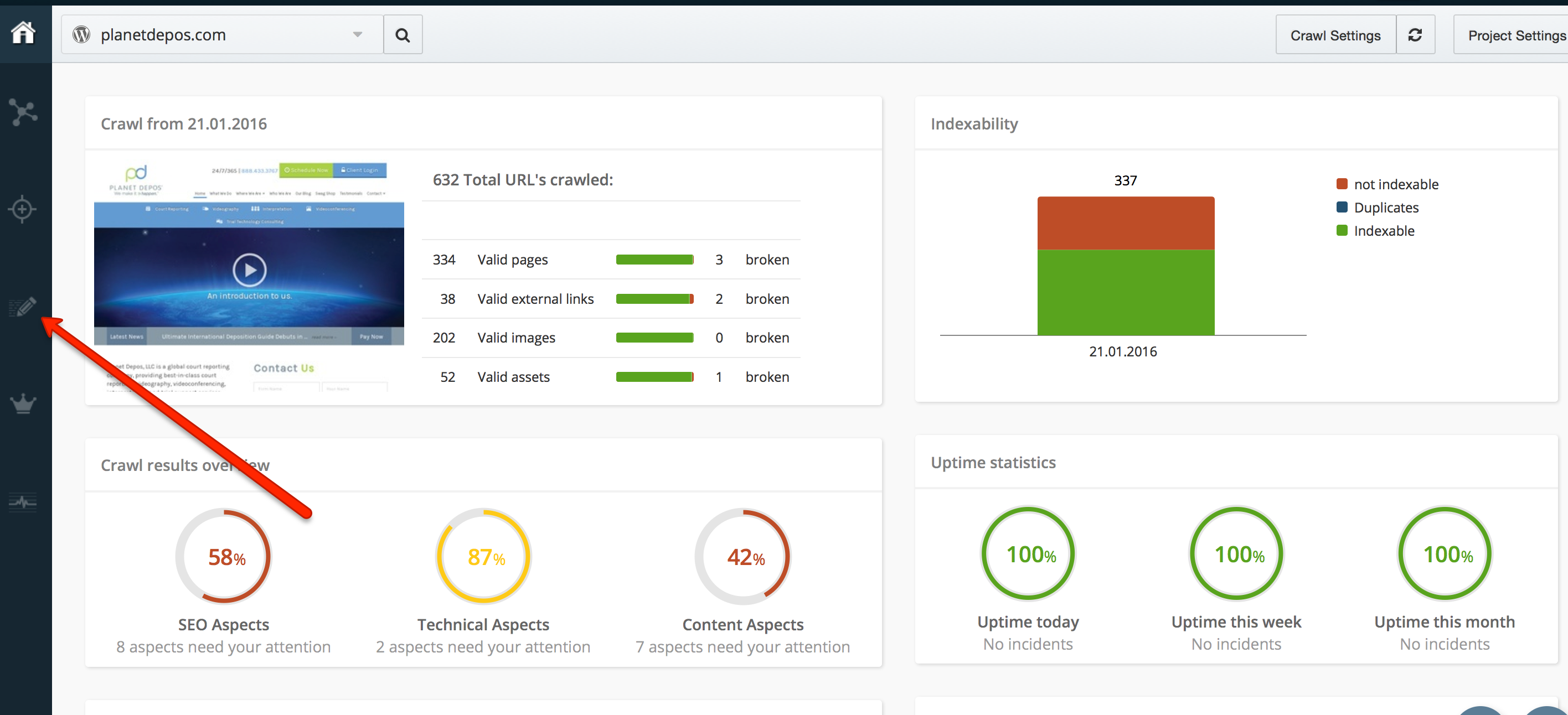This screenshot has height=715, width=1568.
Task: Click the play button on the site preview
Action: coord(250,270)
